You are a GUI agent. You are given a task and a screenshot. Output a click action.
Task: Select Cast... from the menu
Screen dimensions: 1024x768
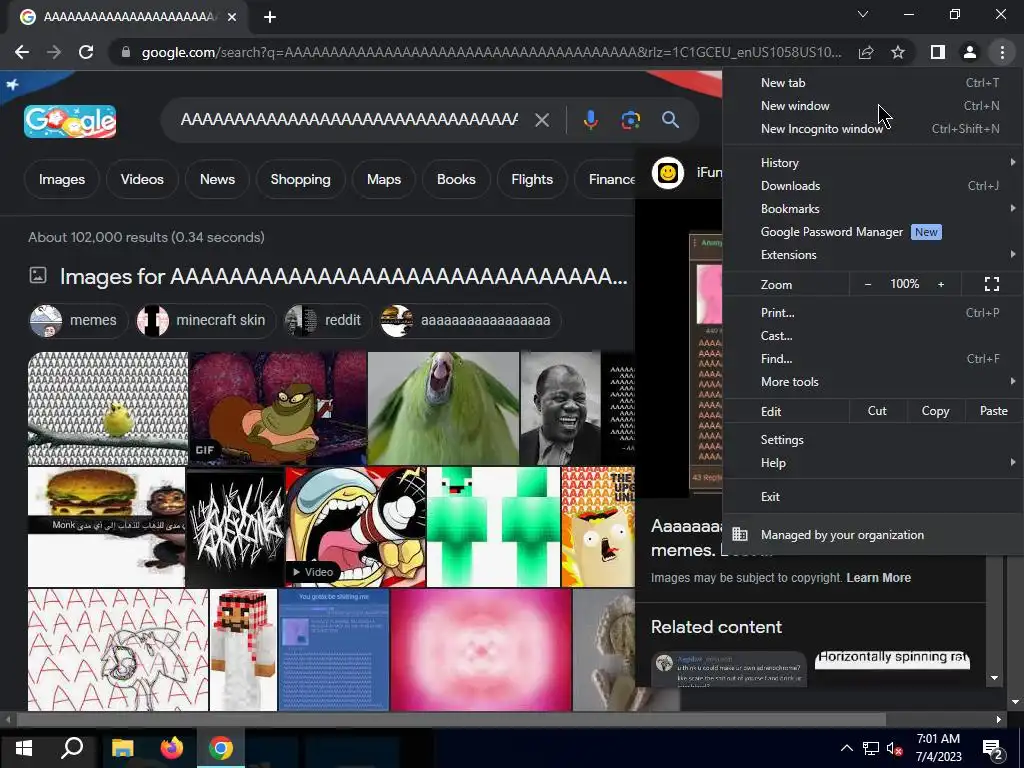pos(872,336)
